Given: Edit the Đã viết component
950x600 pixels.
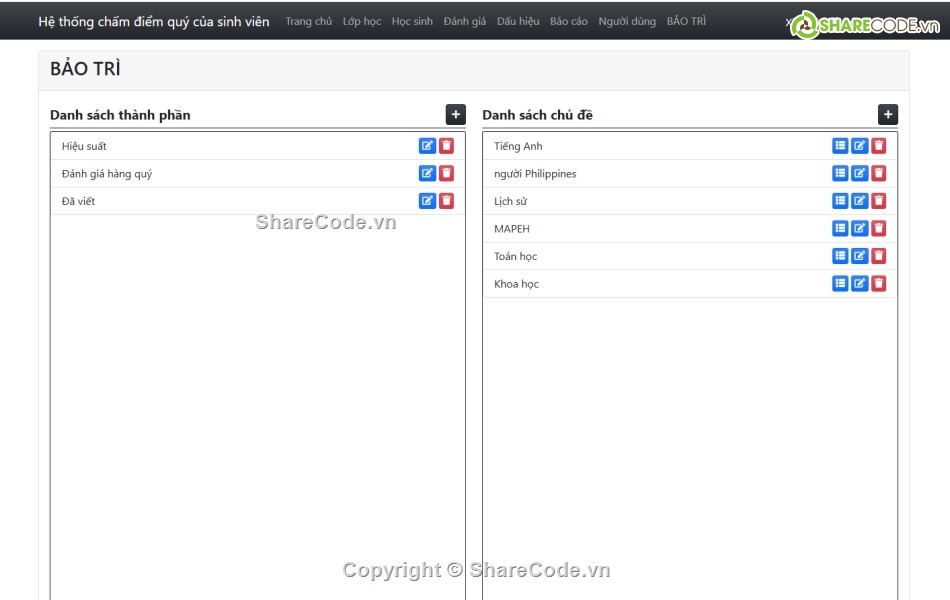Looking at the screenshot, I should pos(427,201).
